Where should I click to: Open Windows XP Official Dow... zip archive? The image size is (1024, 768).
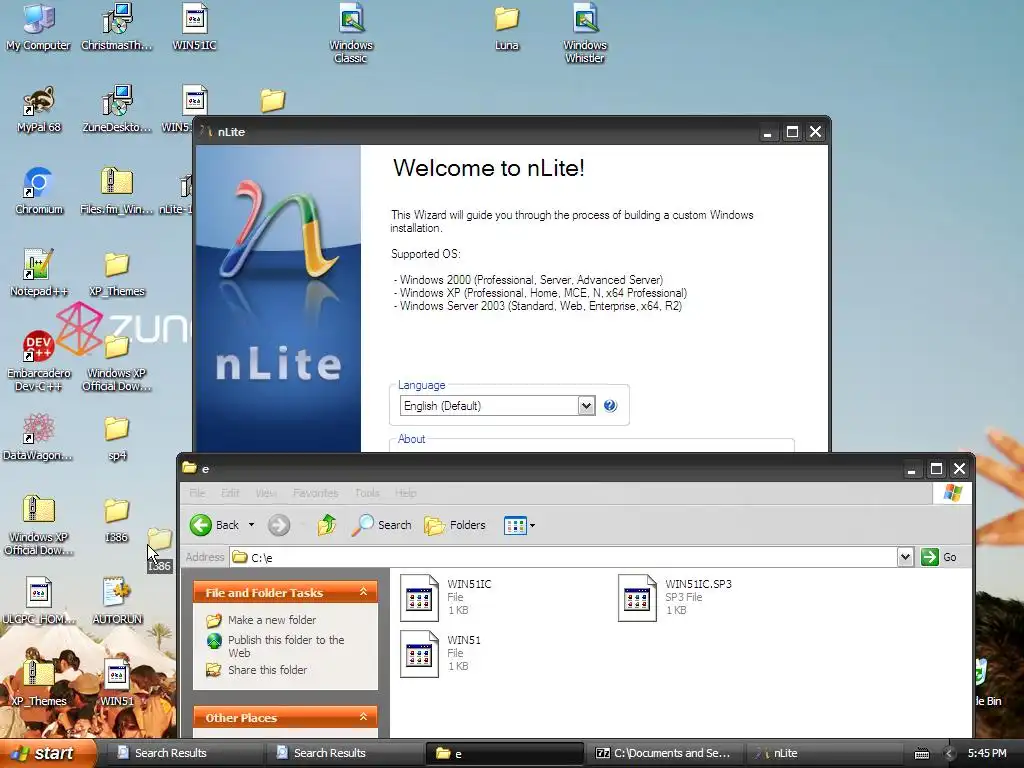pyautogui.click(x=39, y=524)
